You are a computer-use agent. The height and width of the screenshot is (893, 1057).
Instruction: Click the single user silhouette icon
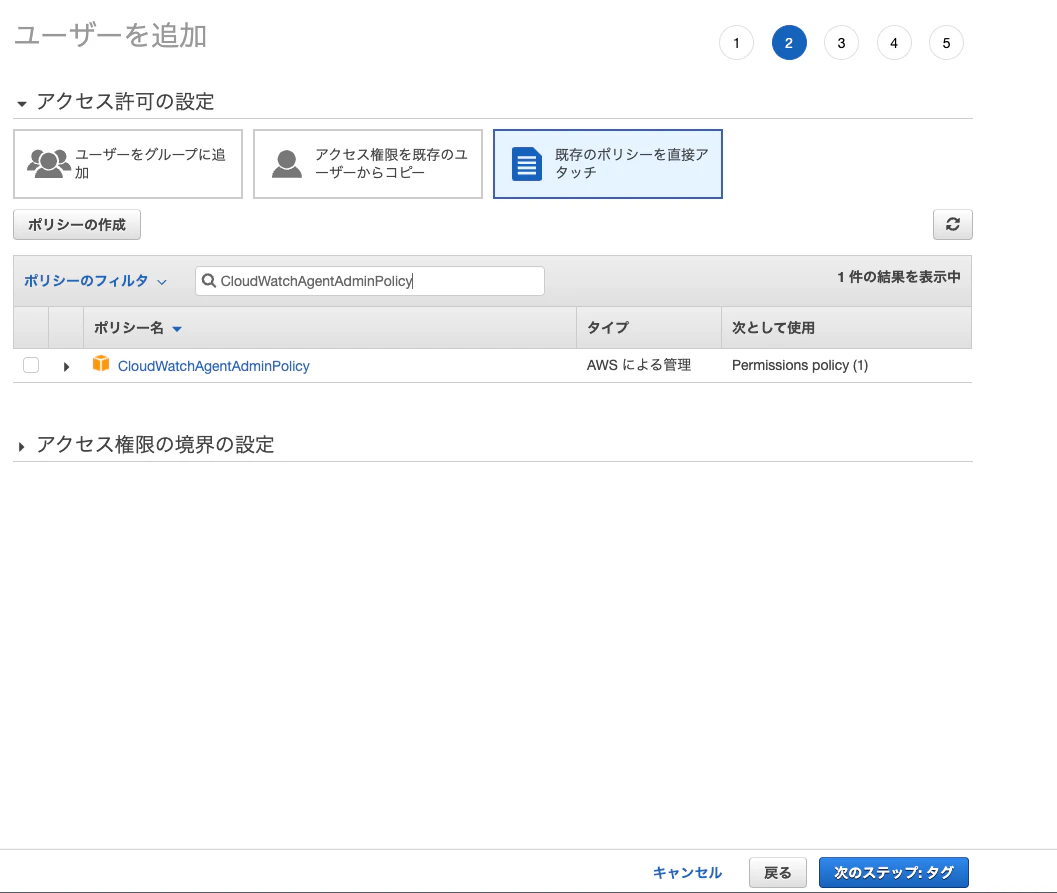[x=287, y=164]
